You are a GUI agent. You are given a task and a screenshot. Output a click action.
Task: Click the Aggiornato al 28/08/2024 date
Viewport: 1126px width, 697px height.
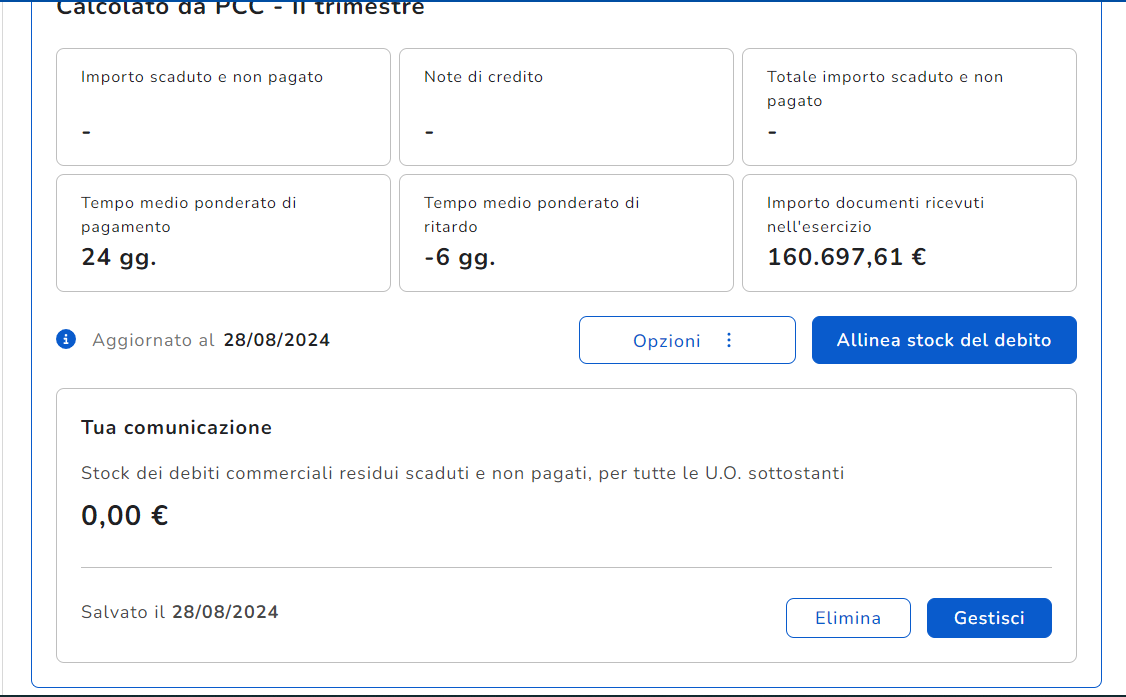coord(276,340)
